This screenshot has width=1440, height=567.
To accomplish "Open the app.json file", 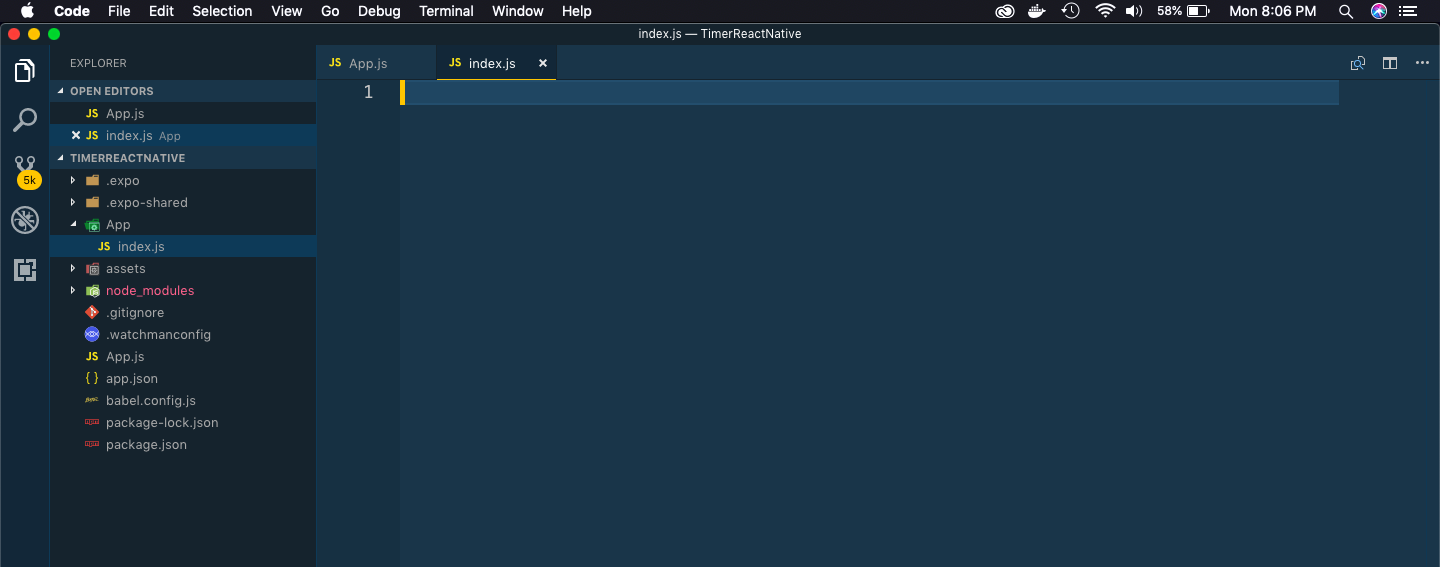I will 183,379.
